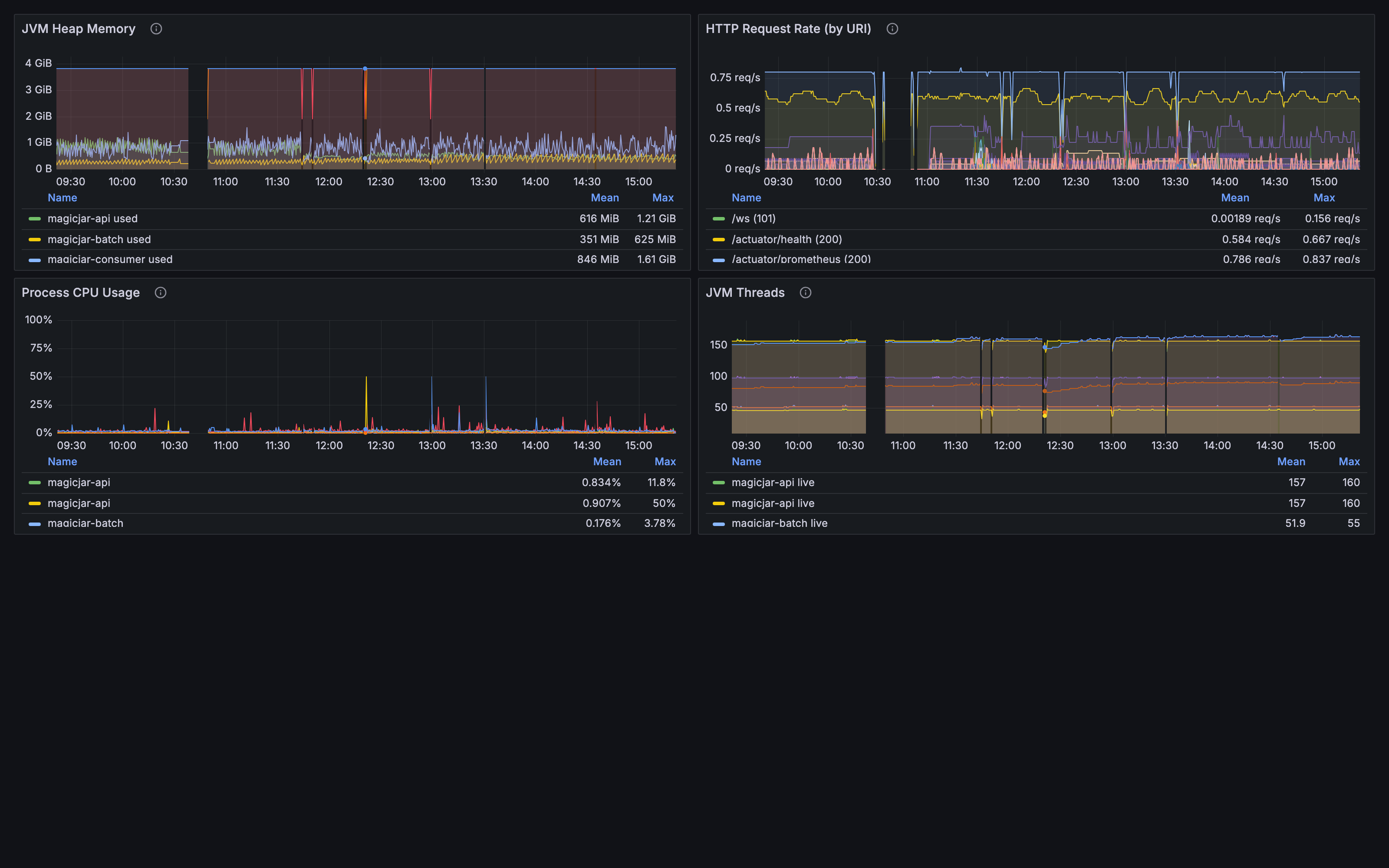
Task: Toggle the magicjar-batch live threads series
Action: 780,523
